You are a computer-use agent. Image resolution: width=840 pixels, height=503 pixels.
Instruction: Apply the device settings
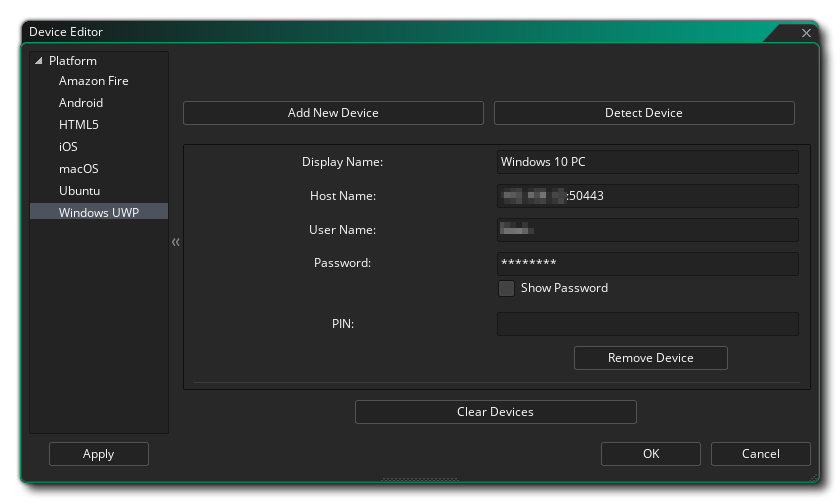pyautogui.click(x=99, y=454)
